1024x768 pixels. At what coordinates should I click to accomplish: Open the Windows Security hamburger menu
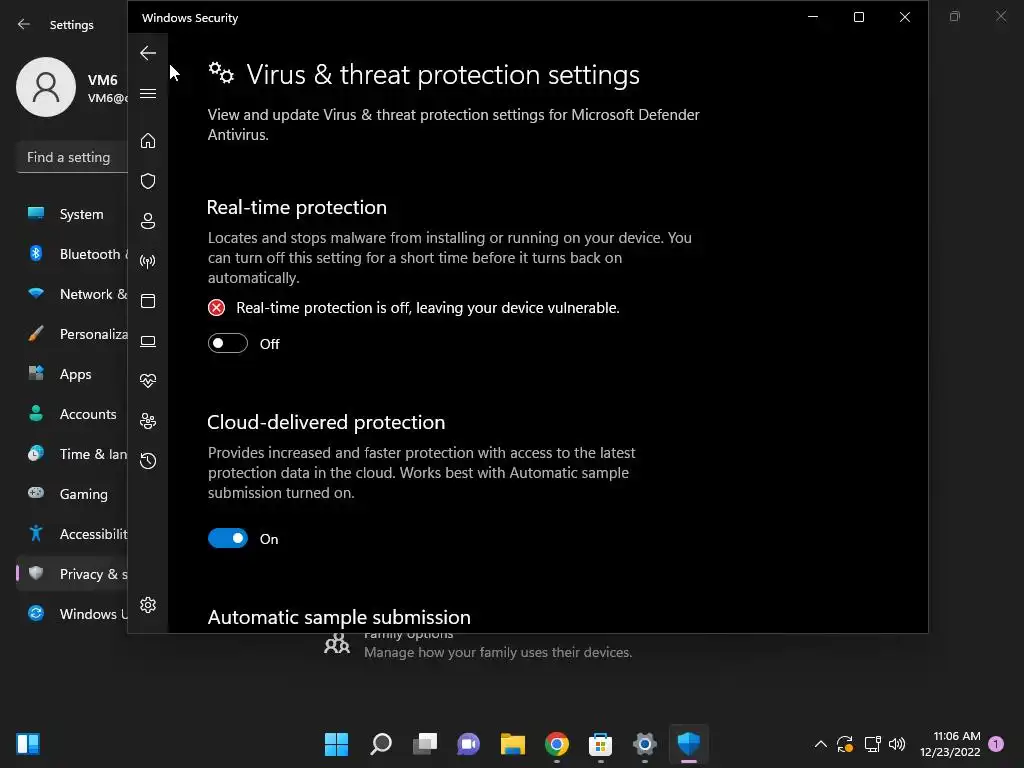click(x=148, y=93)
